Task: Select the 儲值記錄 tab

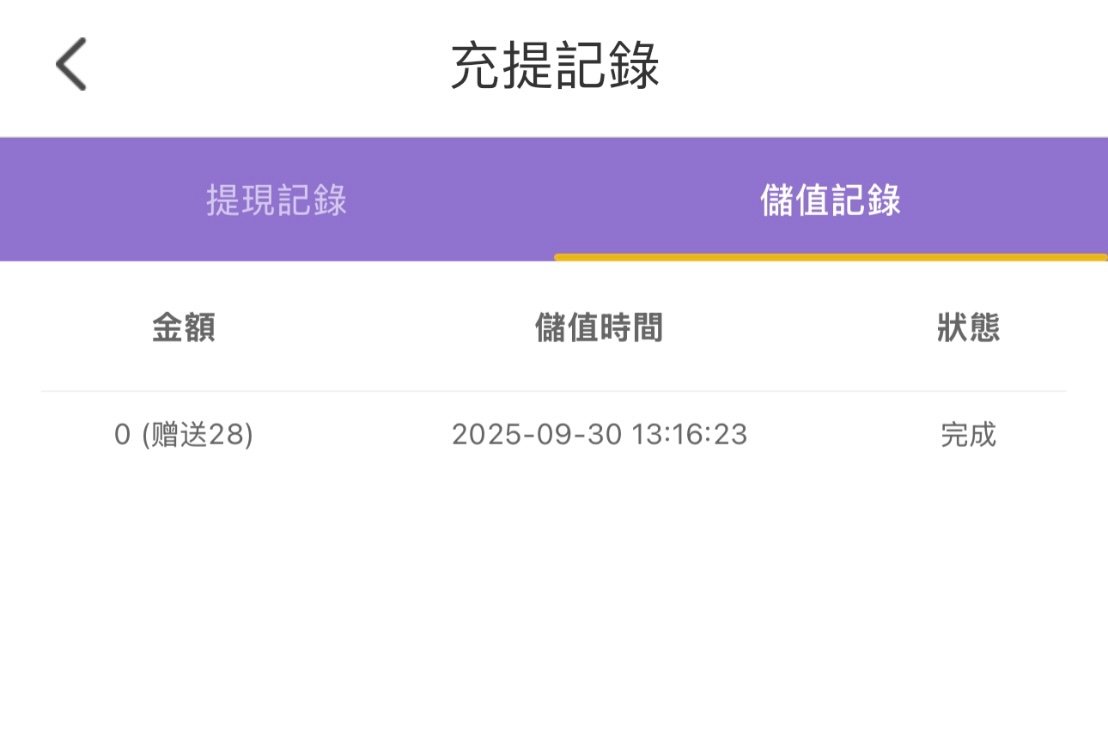Action: pos(830,200)
